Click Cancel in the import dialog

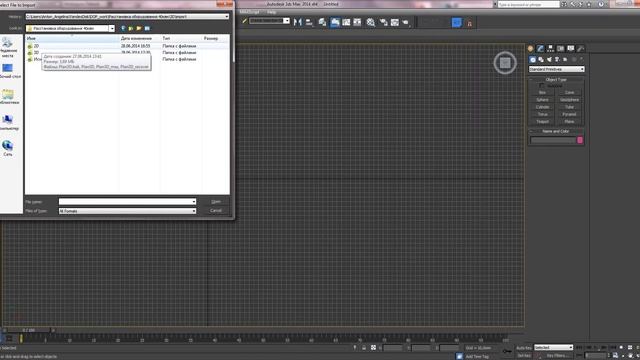[216, 211]
